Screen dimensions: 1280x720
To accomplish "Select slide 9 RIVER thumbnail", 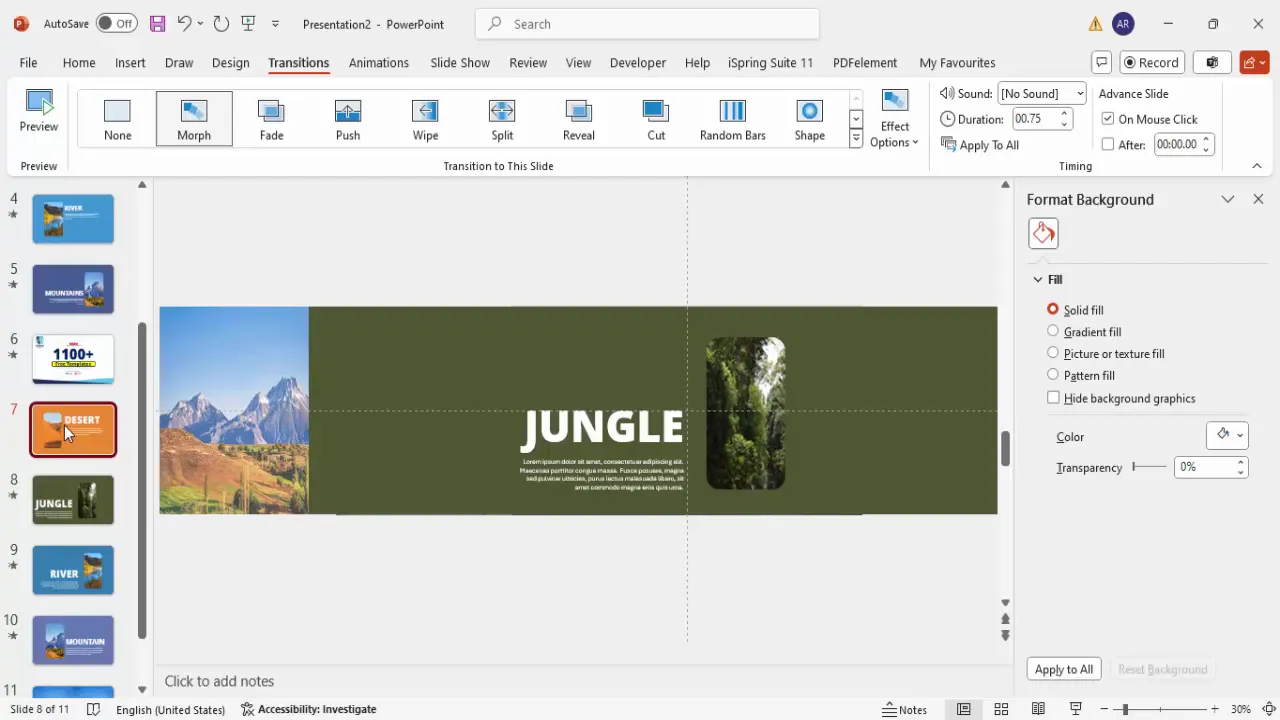I will [x=73, y=570].
